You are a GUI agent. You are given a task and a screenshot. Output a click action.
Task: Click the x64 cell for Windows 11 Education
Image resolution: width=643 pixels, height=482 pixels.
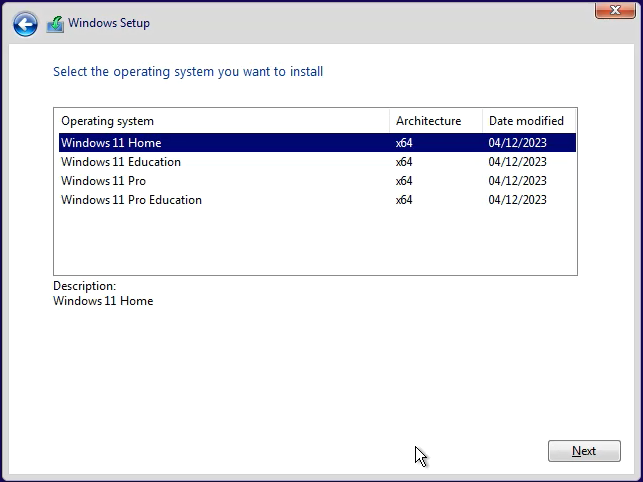point(404,162)
